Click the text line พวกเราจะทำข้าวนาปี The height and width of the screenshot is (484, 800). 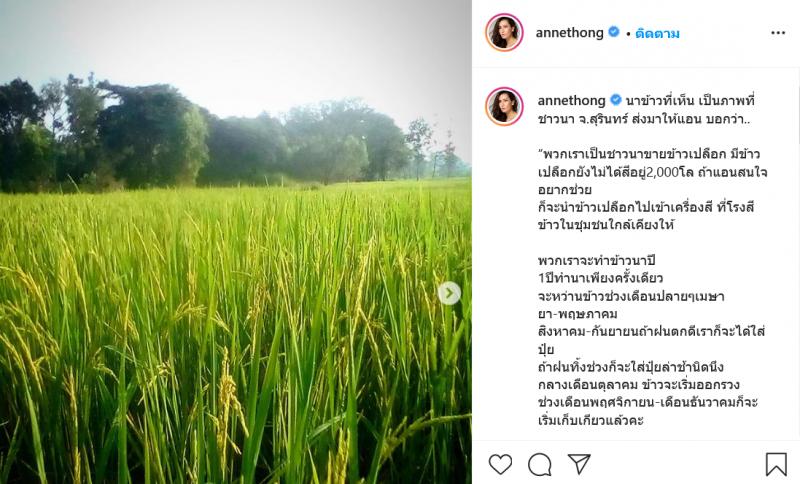[596, 261]
